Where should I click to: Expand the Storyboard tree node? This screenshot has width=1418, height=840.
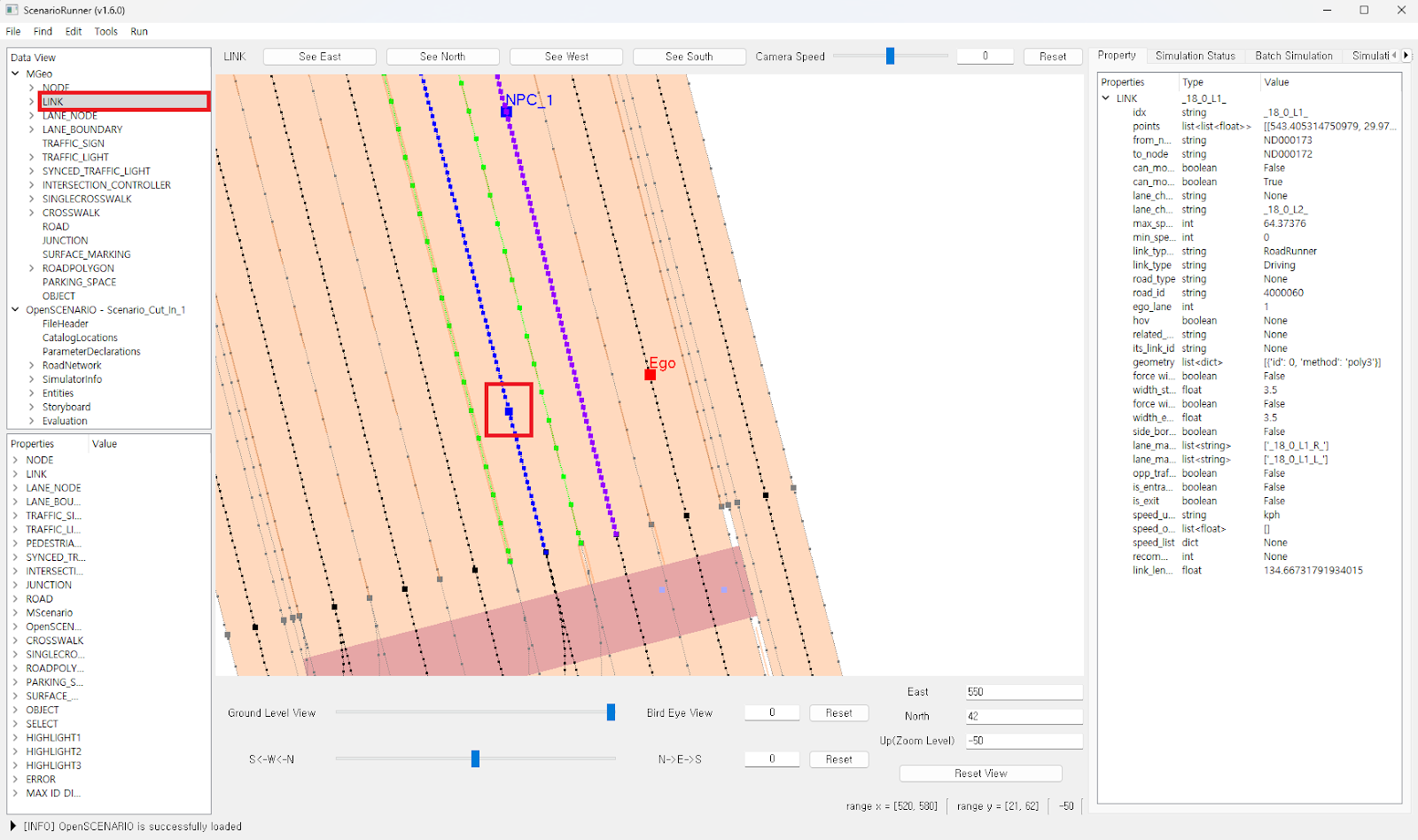pos(32,408)
